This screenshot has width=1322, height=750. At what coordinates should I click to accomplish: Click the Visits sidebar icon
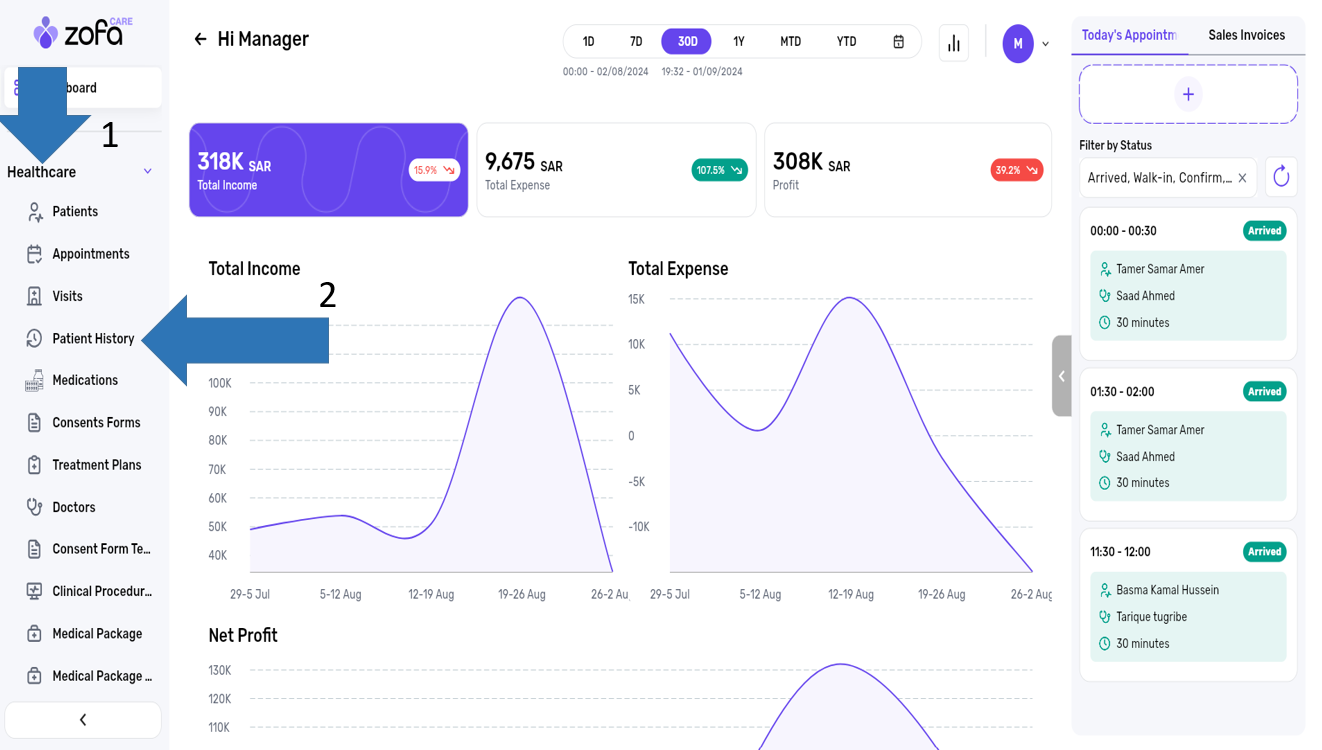[35, 296]
